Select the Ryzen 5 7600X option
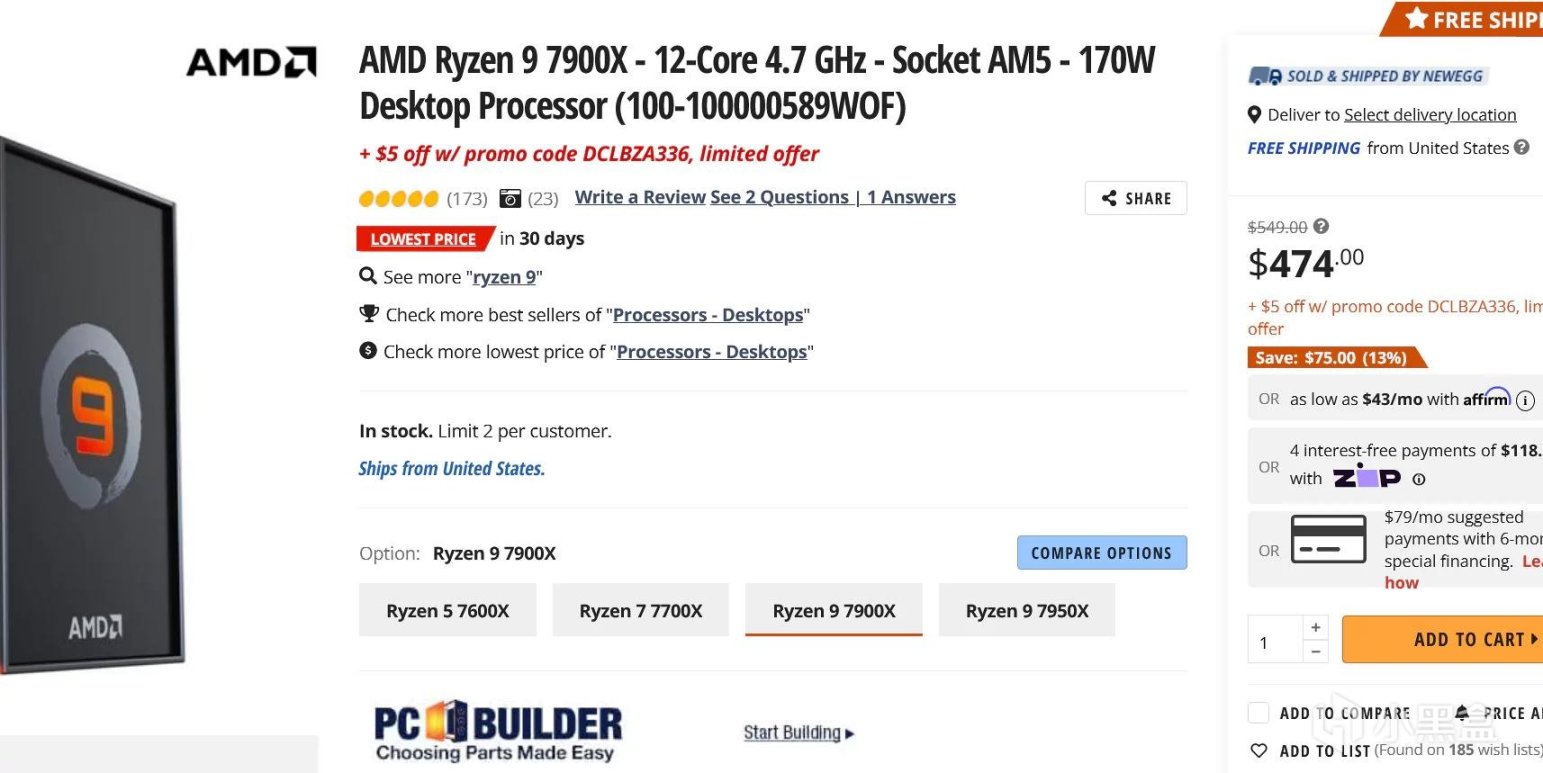This screenshot has height=773, width=1543. pos(447,611)
